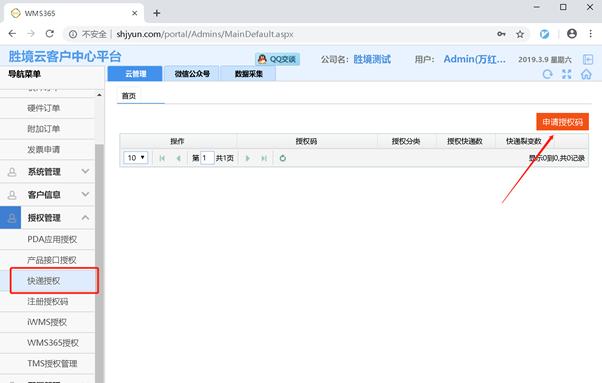The width and height of the screenshot is (602, 383).
Task: Switch to the 云管理 tab
Action: 135,74
